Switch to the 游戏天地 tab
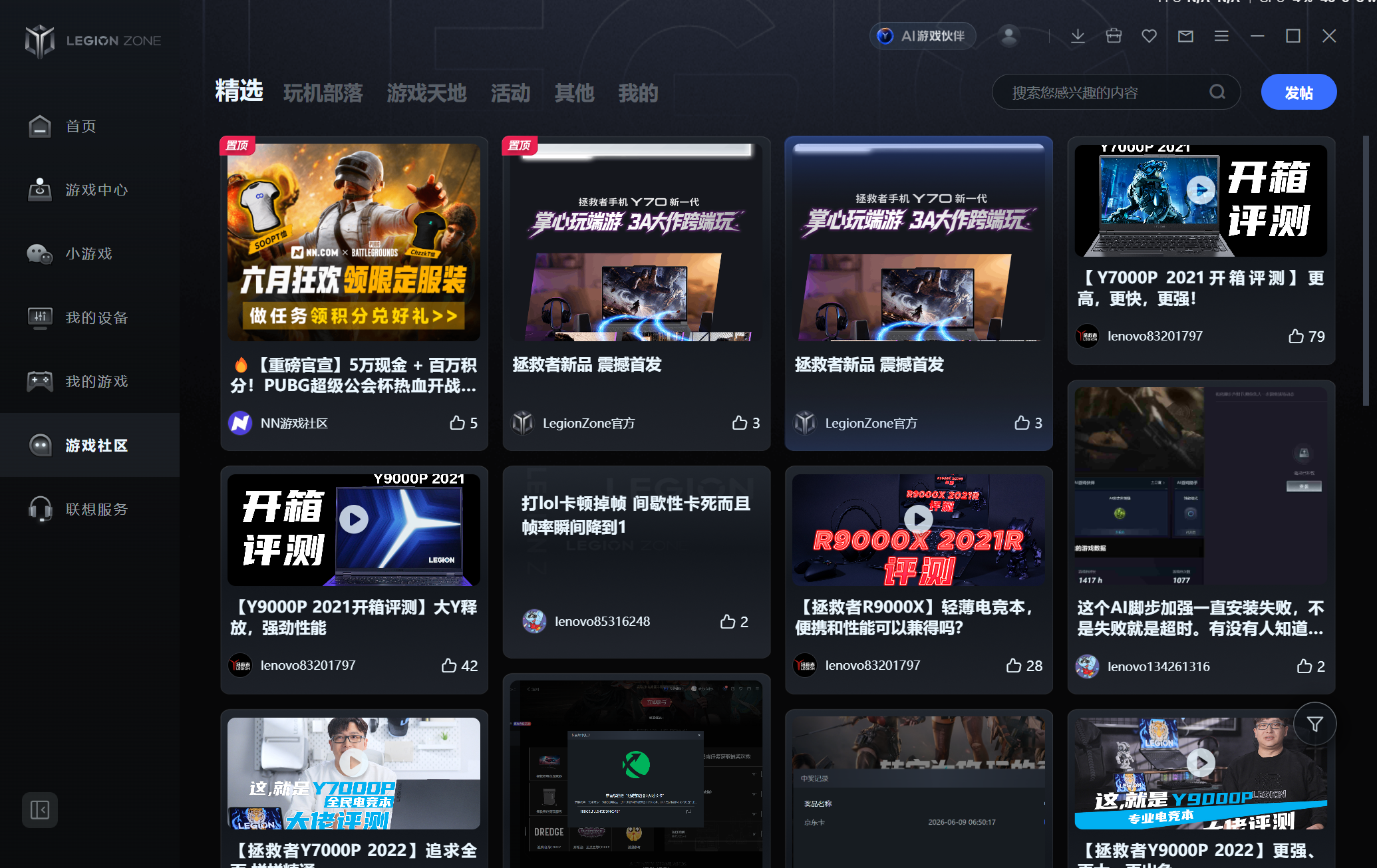This screenshot has width=1377, height=868. [x=426, y=92]
